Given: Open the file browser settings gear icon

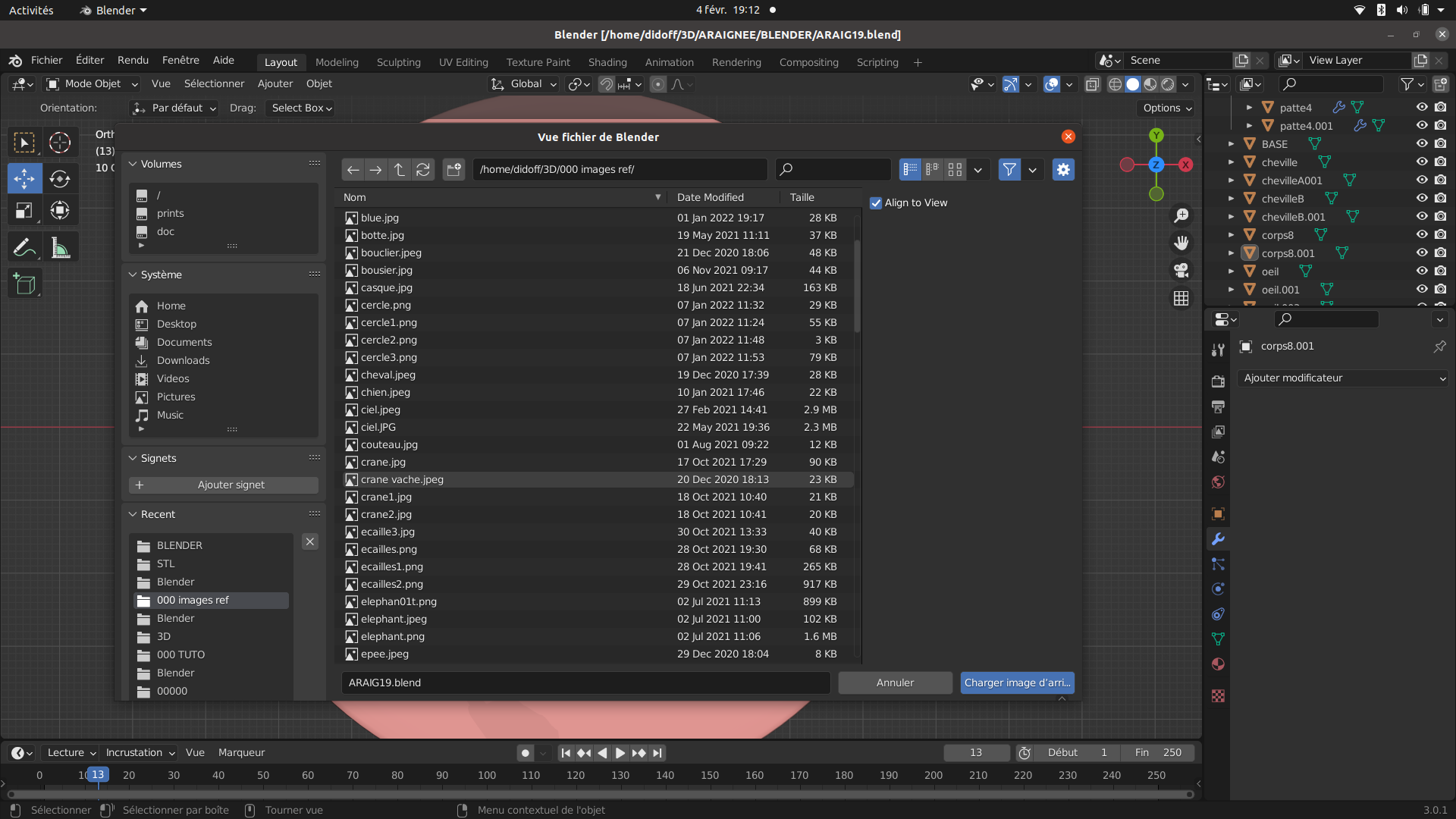Looking at the screenshot, I should click(x=1063, y=170).
